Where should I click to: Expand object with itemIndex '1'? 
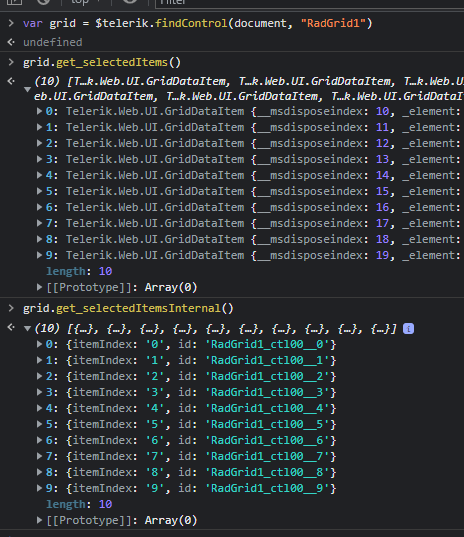click(39, 360)
